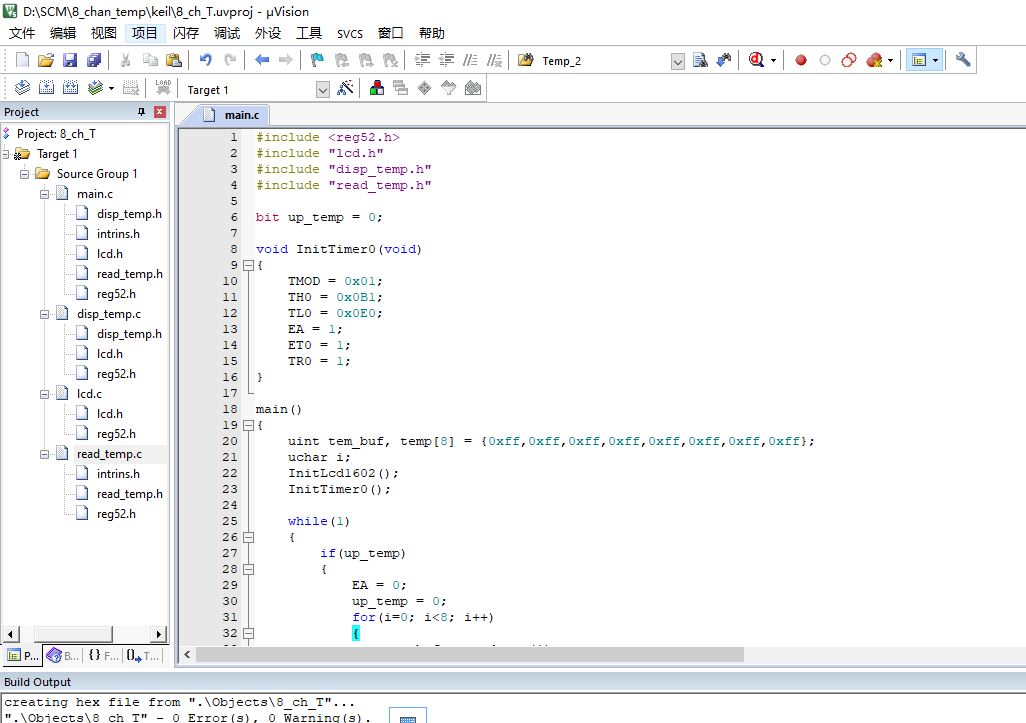Undo the last edit
Screen dimensions: 1026x723
pyautogui.click(x=205, y=60)
